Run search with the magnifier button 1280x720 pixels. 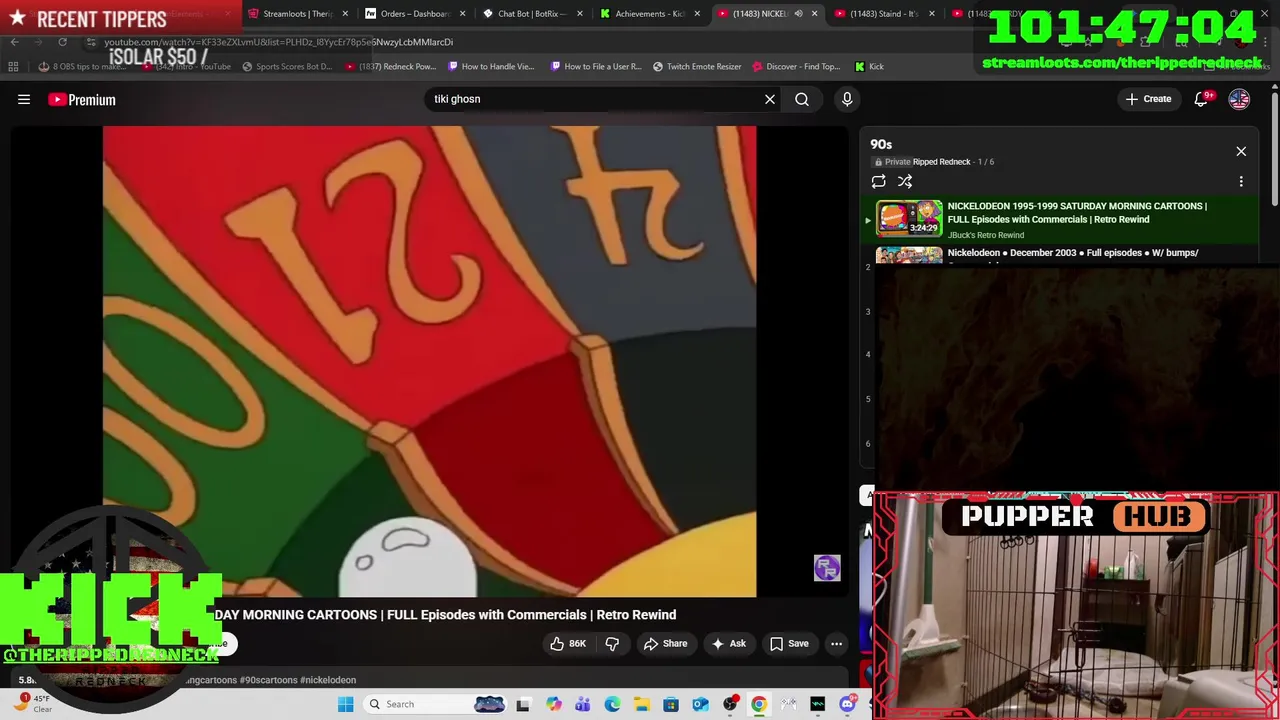tap(802, 100)
